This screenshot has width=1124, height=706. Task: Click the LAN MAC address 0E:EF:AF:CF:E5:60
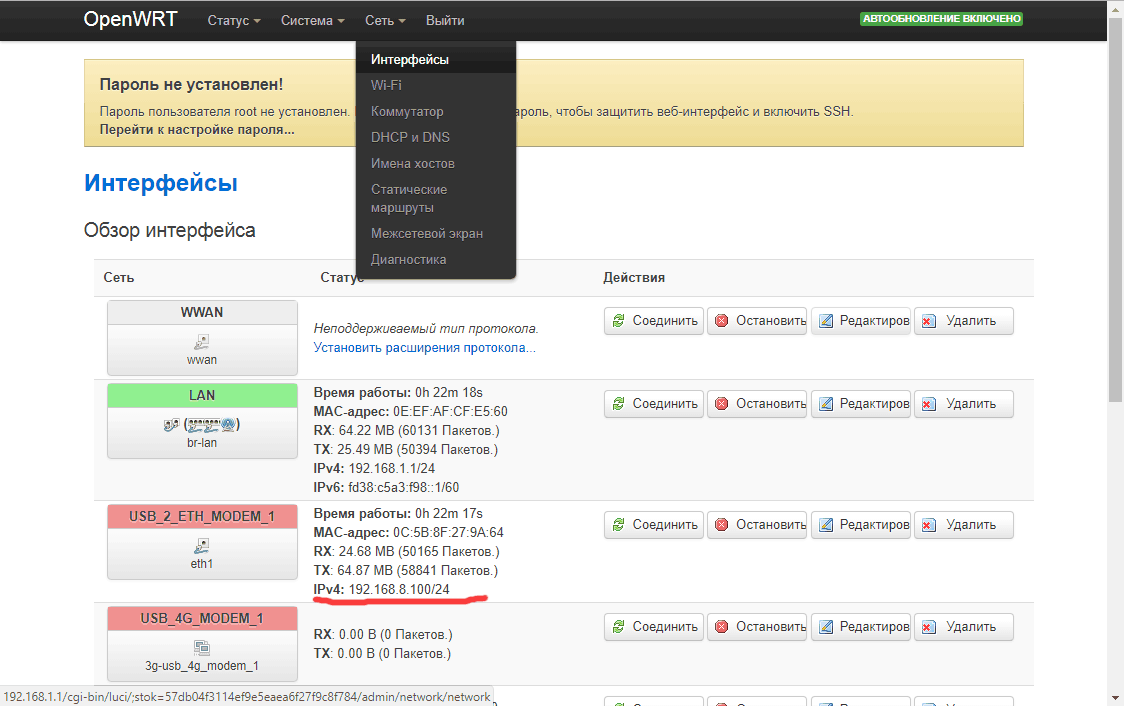tap(450, 412)
